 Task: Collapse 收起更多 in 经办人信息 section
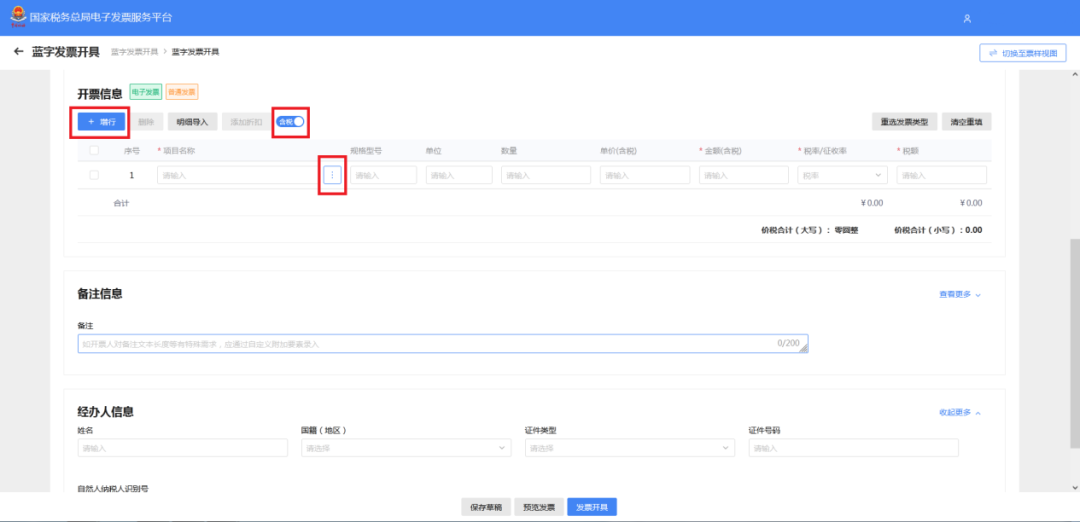[960, 413]
